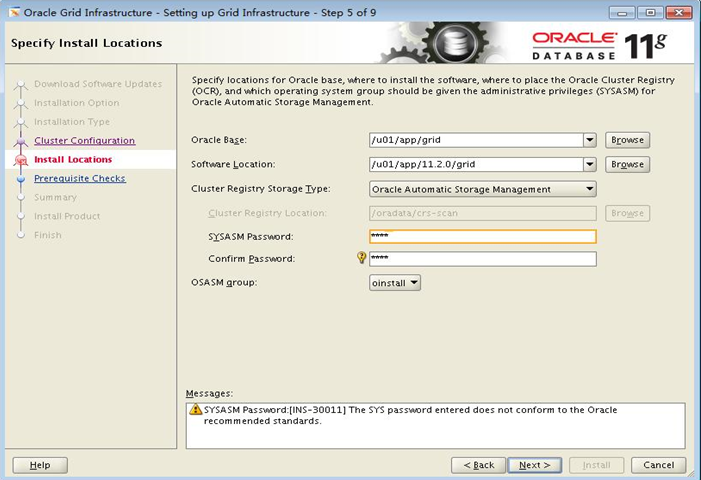Viewport: 701px width, 480px height.
Task: Focus the SYSASM Password field
Action: [x=482, y=237]
